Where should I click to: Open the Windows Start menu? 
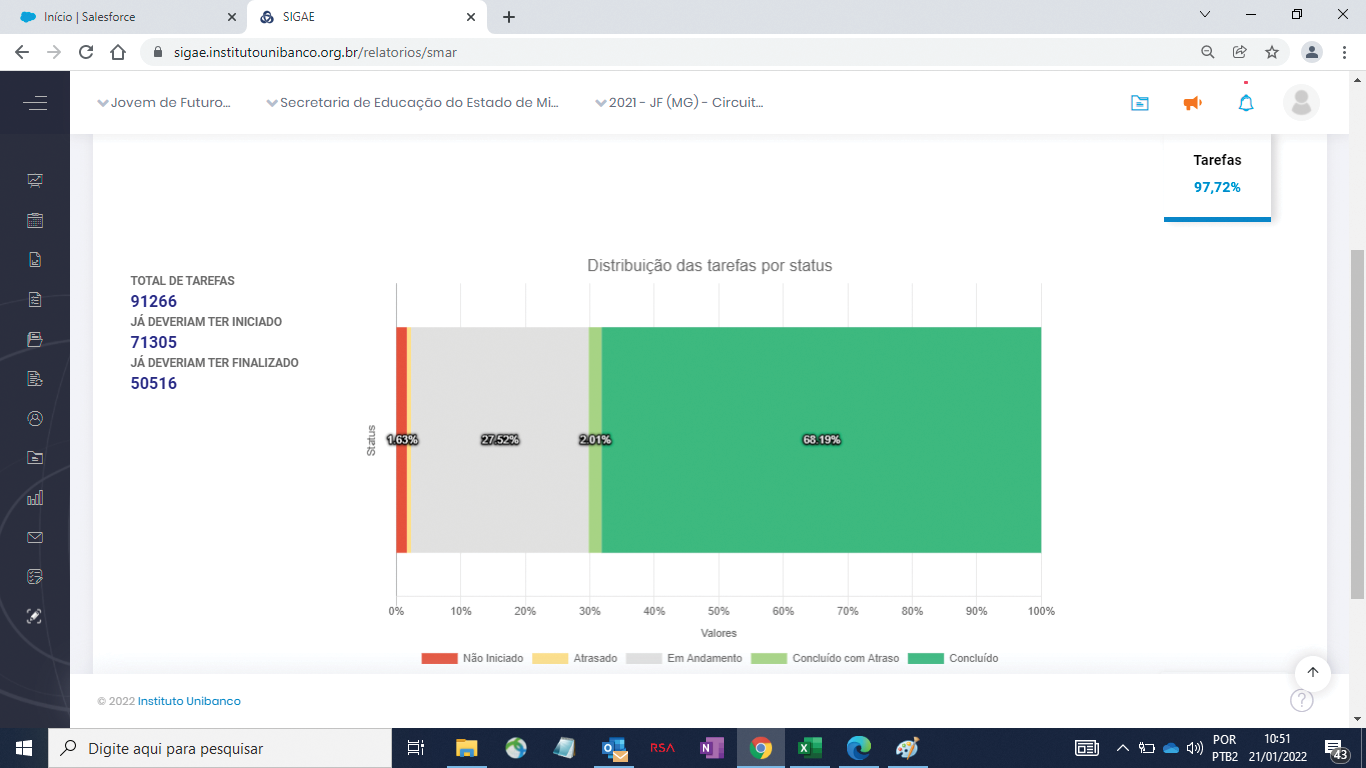[24, 748]
